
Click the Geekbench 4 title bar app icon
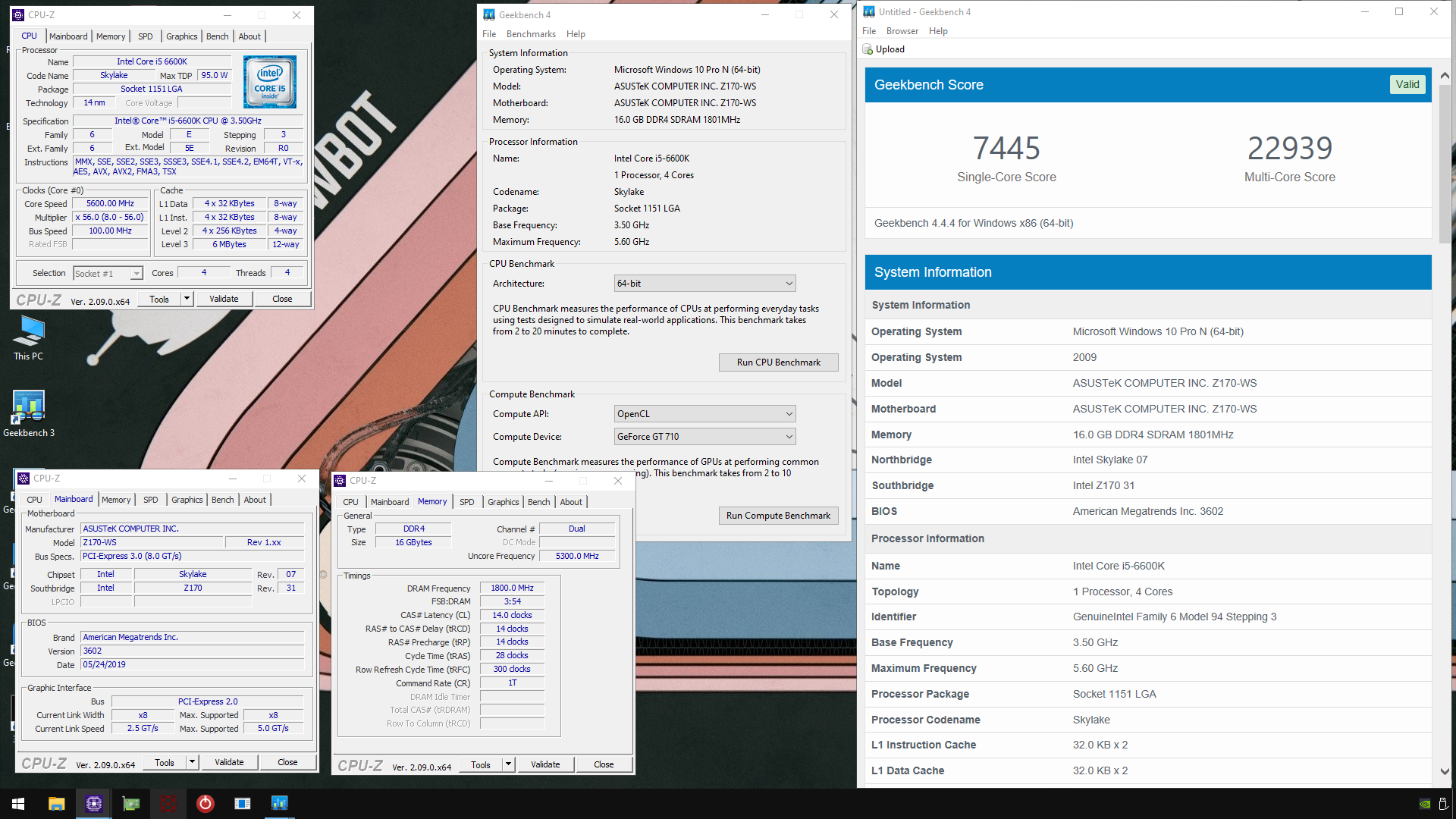[x=489, y=14]
